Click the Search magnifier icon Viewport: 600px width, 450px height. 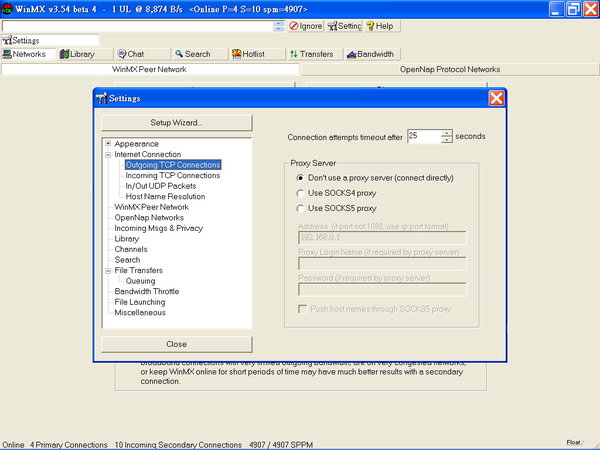pyautogui.click(x=179, y=54)
